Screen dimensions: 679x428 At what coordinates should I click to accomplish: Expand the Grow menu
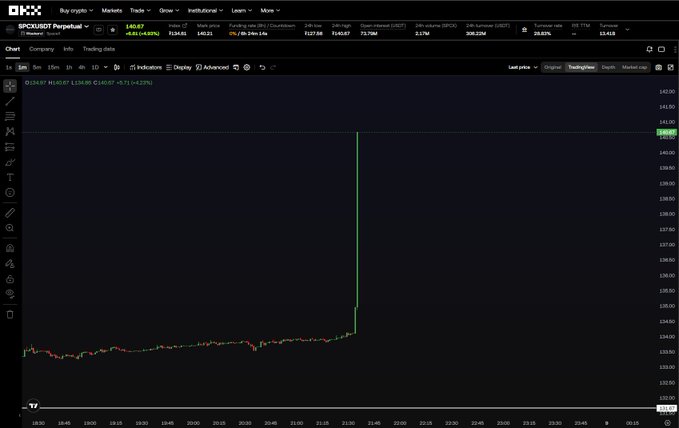[169, 10]
